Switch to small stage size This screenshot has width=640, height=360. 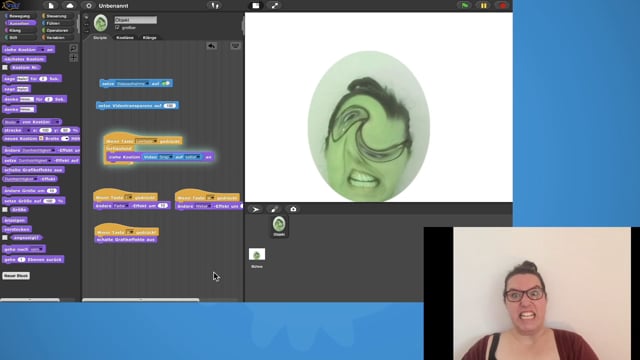[x=256, y=6]
